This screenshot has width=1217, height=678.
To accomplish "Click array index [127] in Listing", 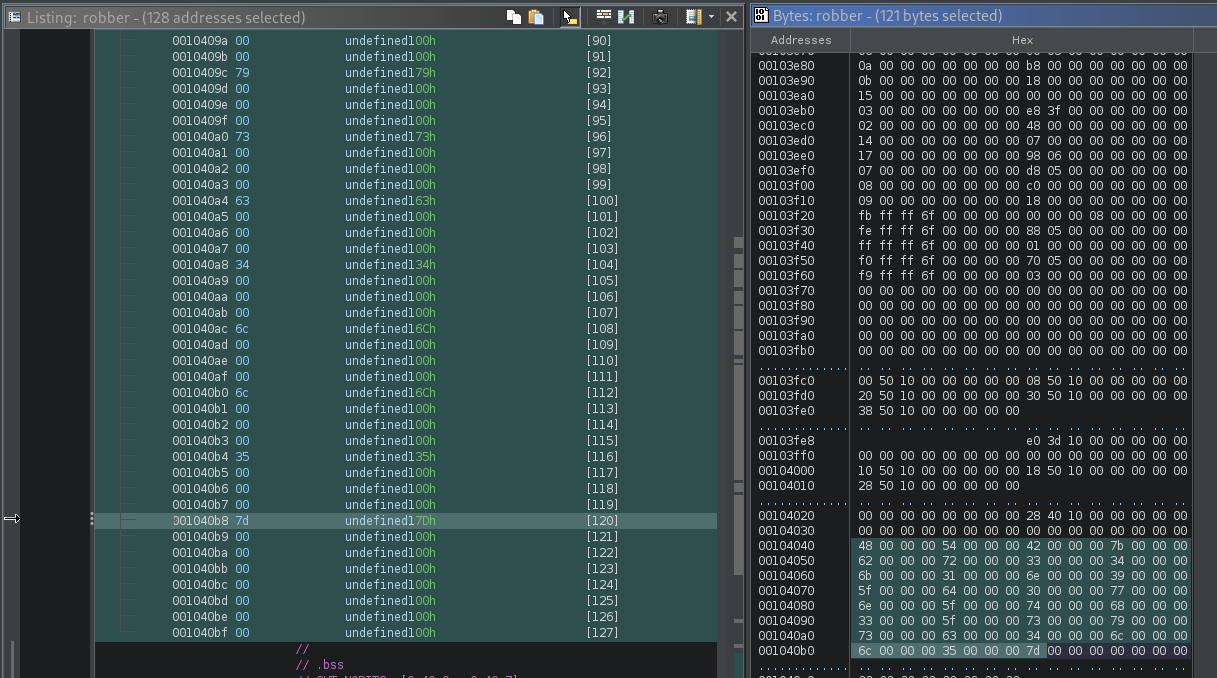I will (x=602, y=633).
